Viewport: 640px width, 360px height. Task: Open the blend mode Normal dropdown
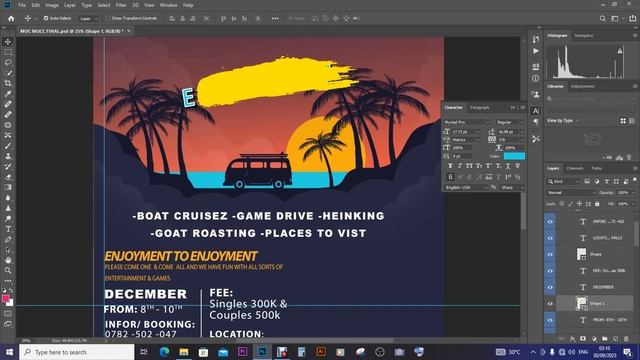click(571, 192)
